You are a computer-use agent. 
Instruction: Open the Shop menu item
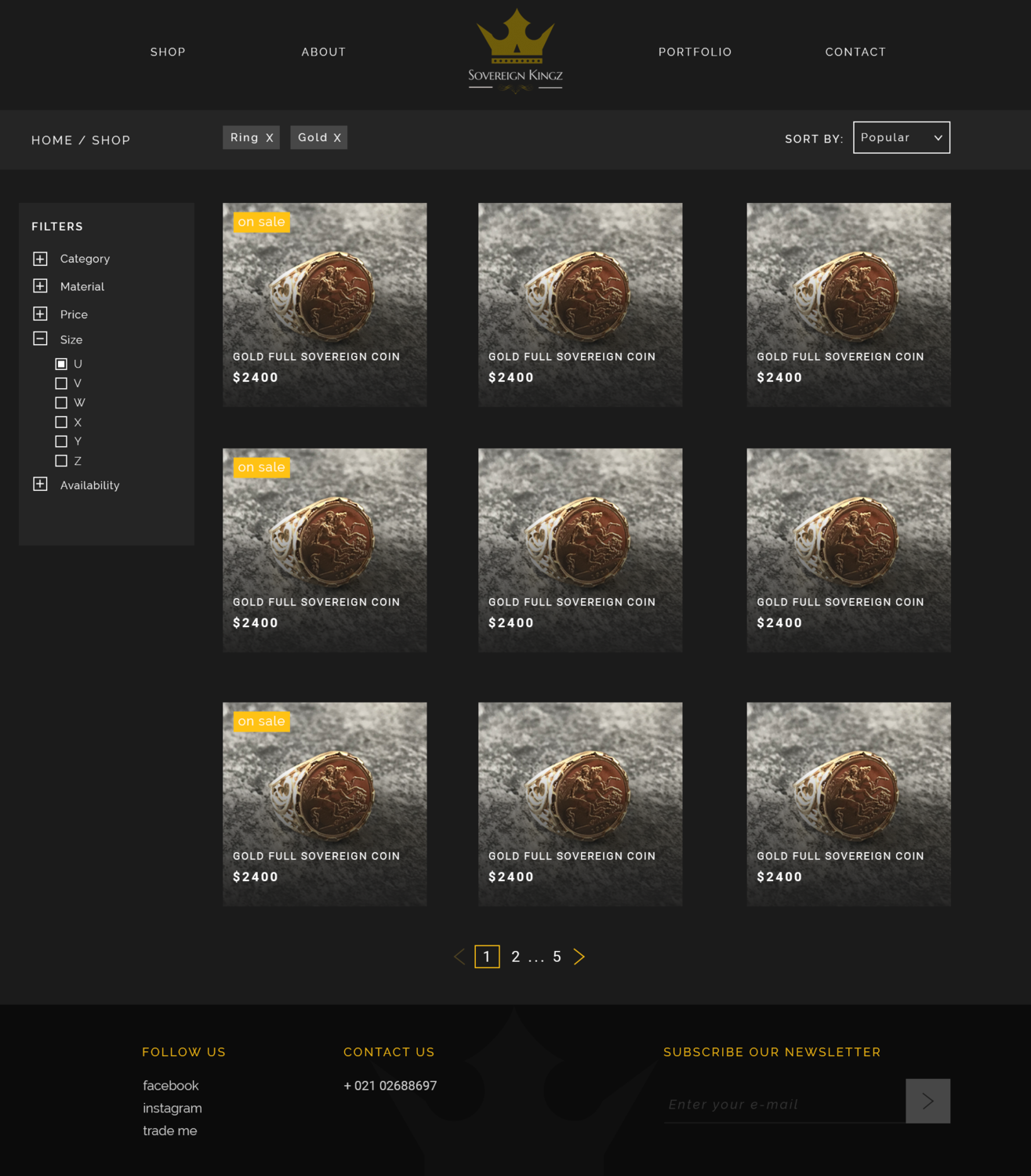pos(168,52)
